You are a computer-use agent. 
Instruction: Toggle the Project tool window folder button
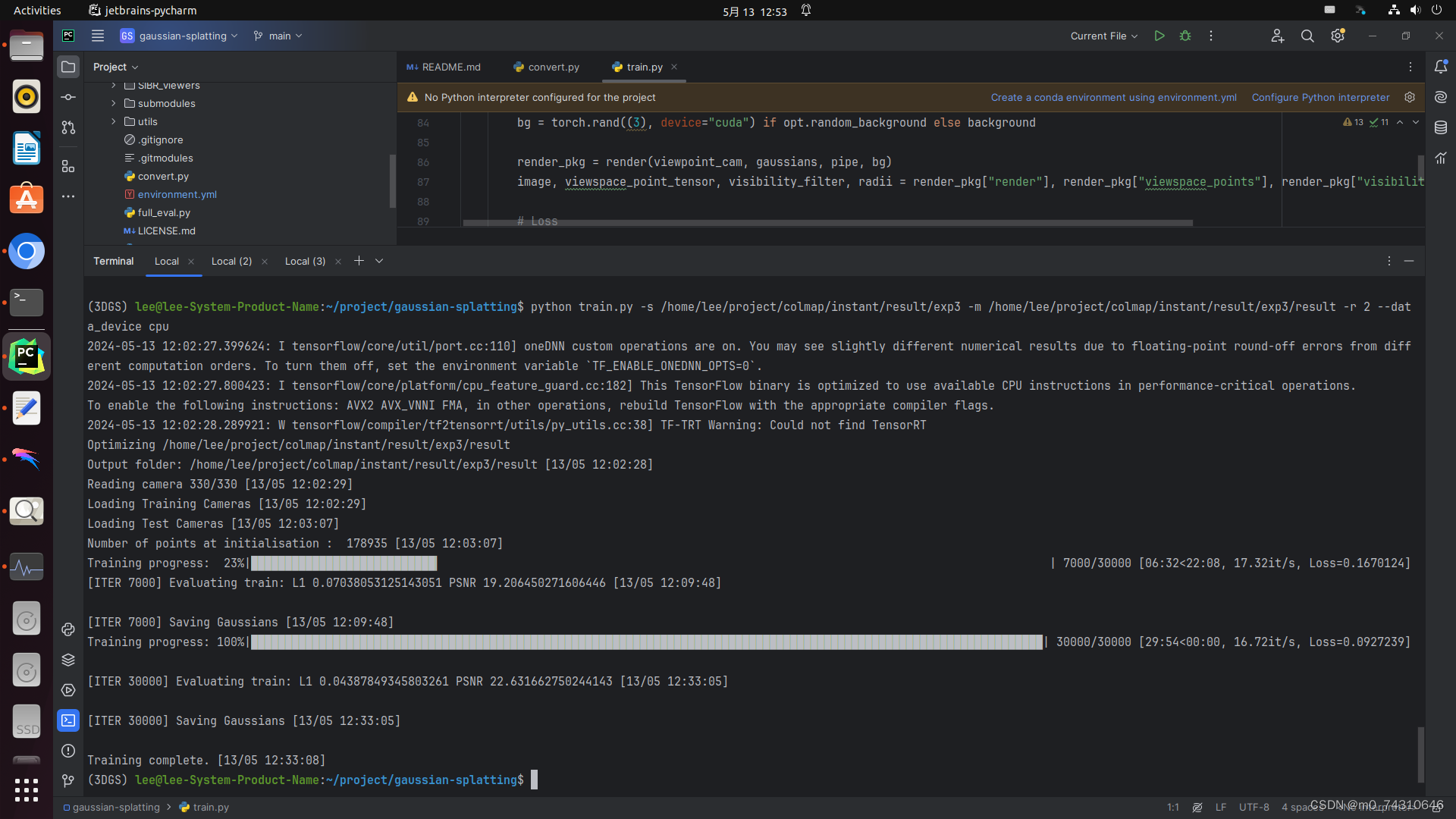coord(68,67)
